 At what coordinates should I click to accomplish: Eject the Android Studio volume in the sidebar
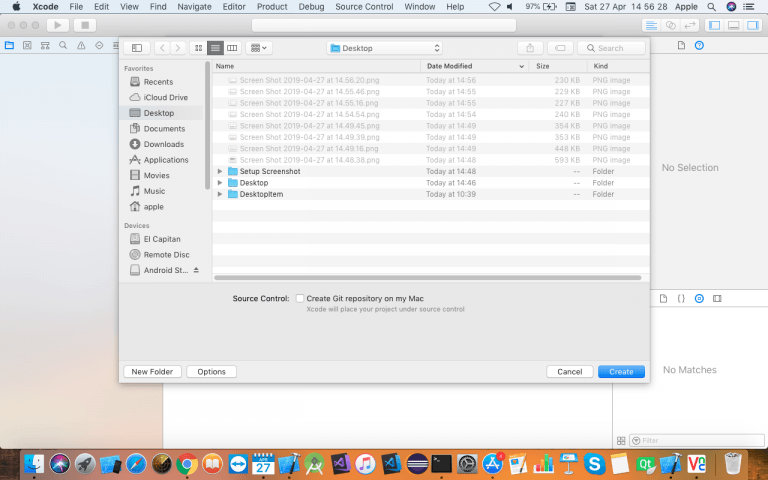(x=196, y=270)
